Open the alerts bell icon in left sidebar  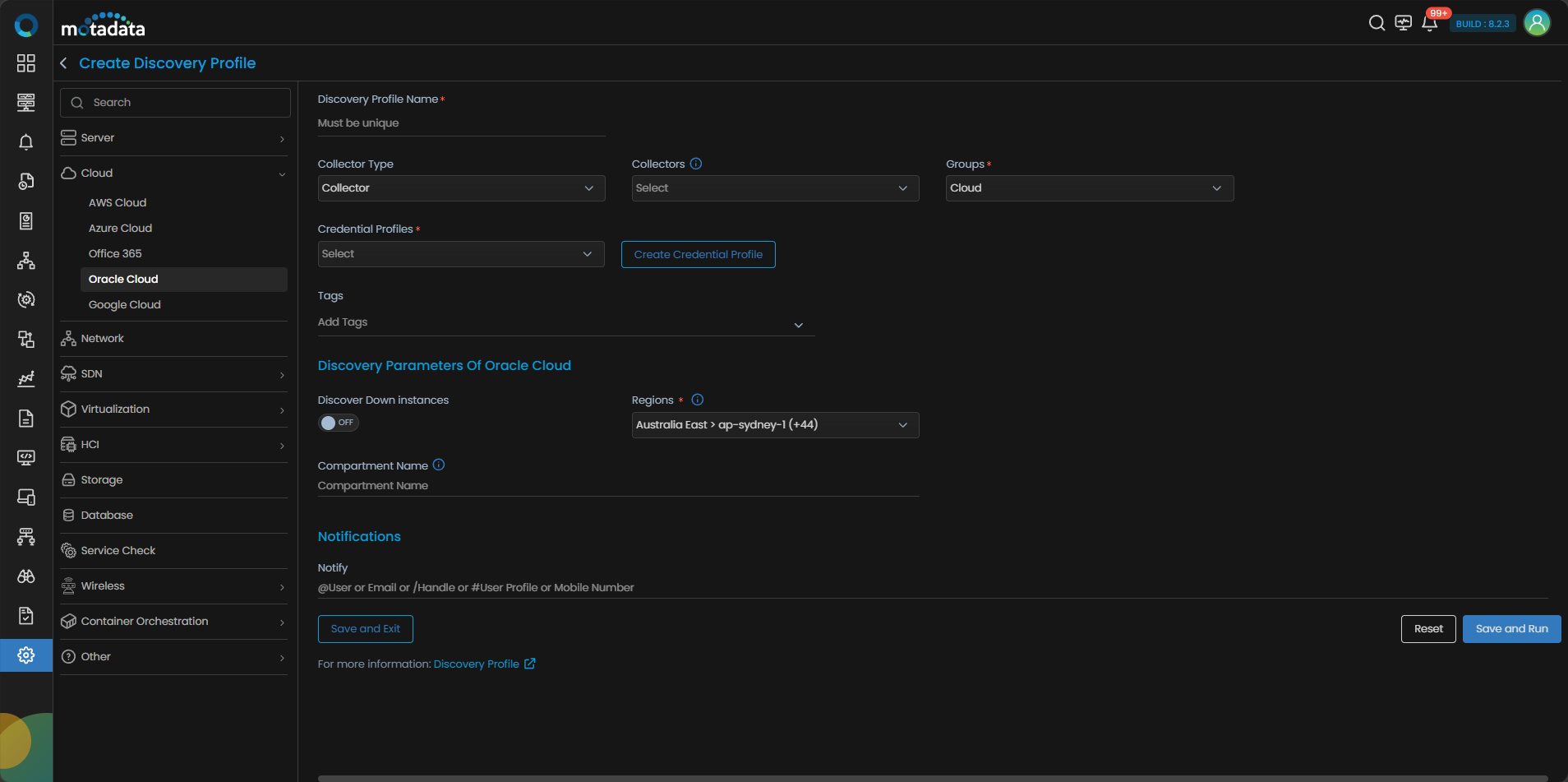pyautogui.click(x=26, y=142)
